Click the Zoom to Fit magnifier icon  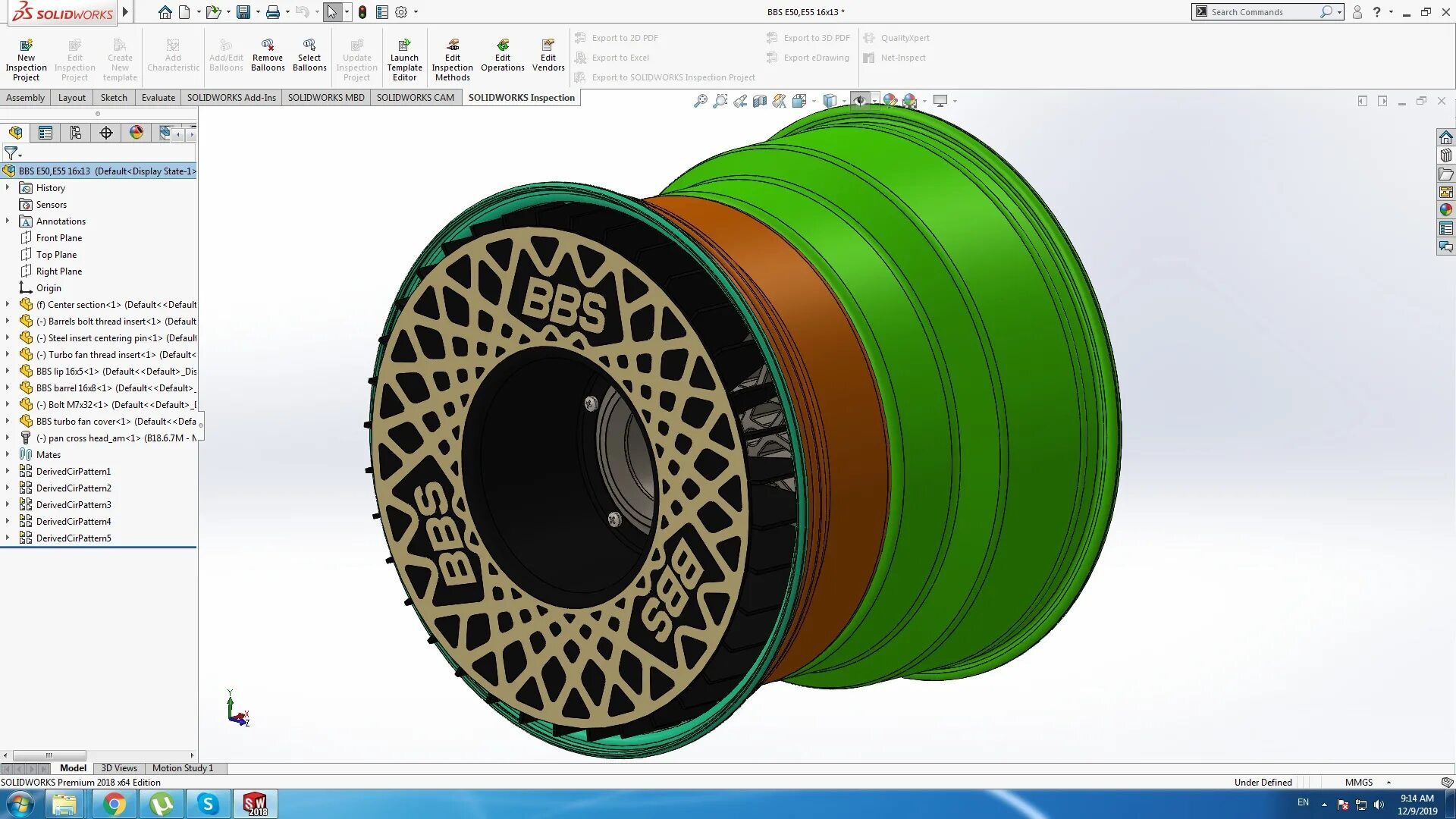point(700,101)
